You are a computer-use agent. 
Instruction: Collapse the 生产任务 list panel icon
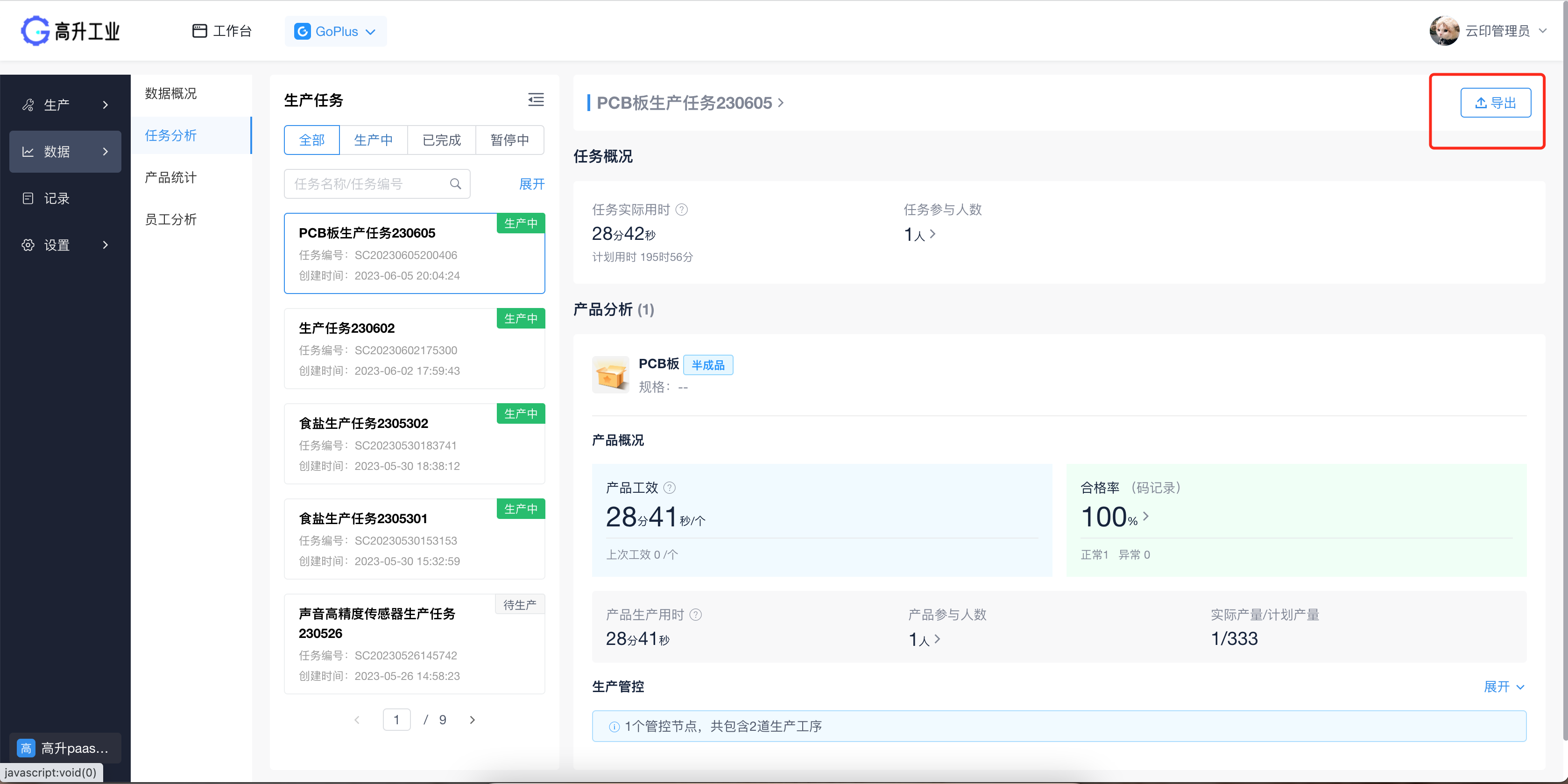536,100
